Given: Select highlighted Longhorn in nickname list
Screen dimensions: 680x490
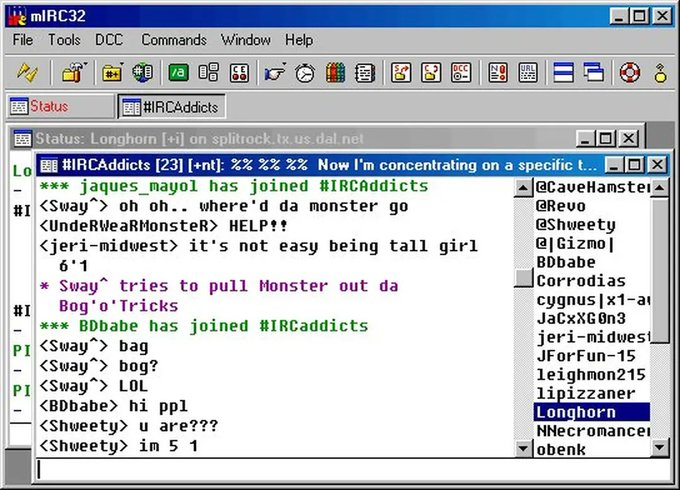Looking at the screenshot, I should (592, 412).
